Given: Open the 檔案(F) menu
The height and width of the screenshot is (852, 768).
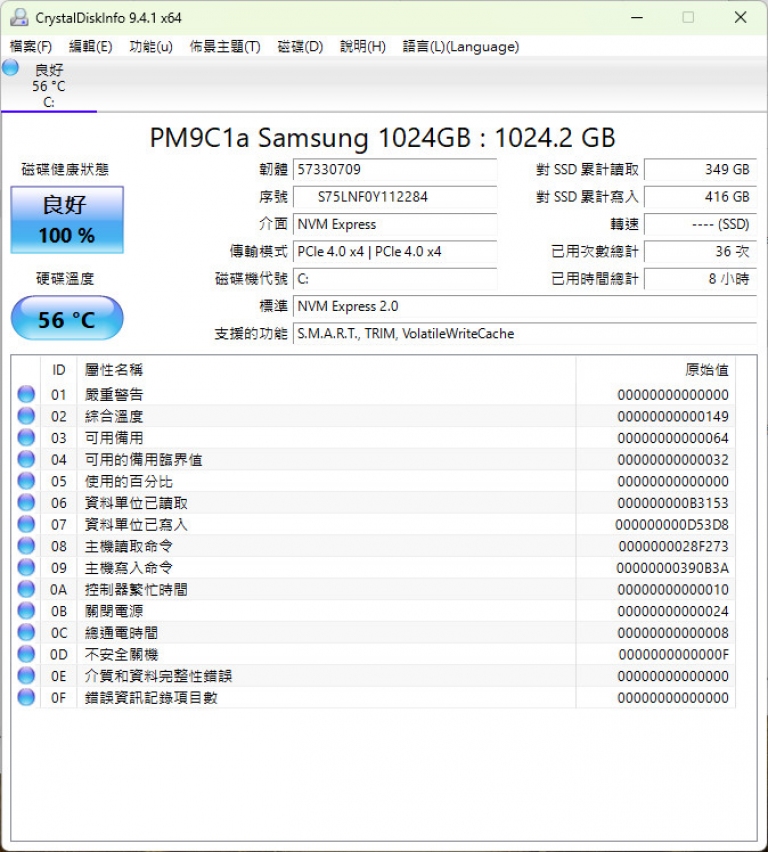Looking at the screenshot, I should pos(31,47).
